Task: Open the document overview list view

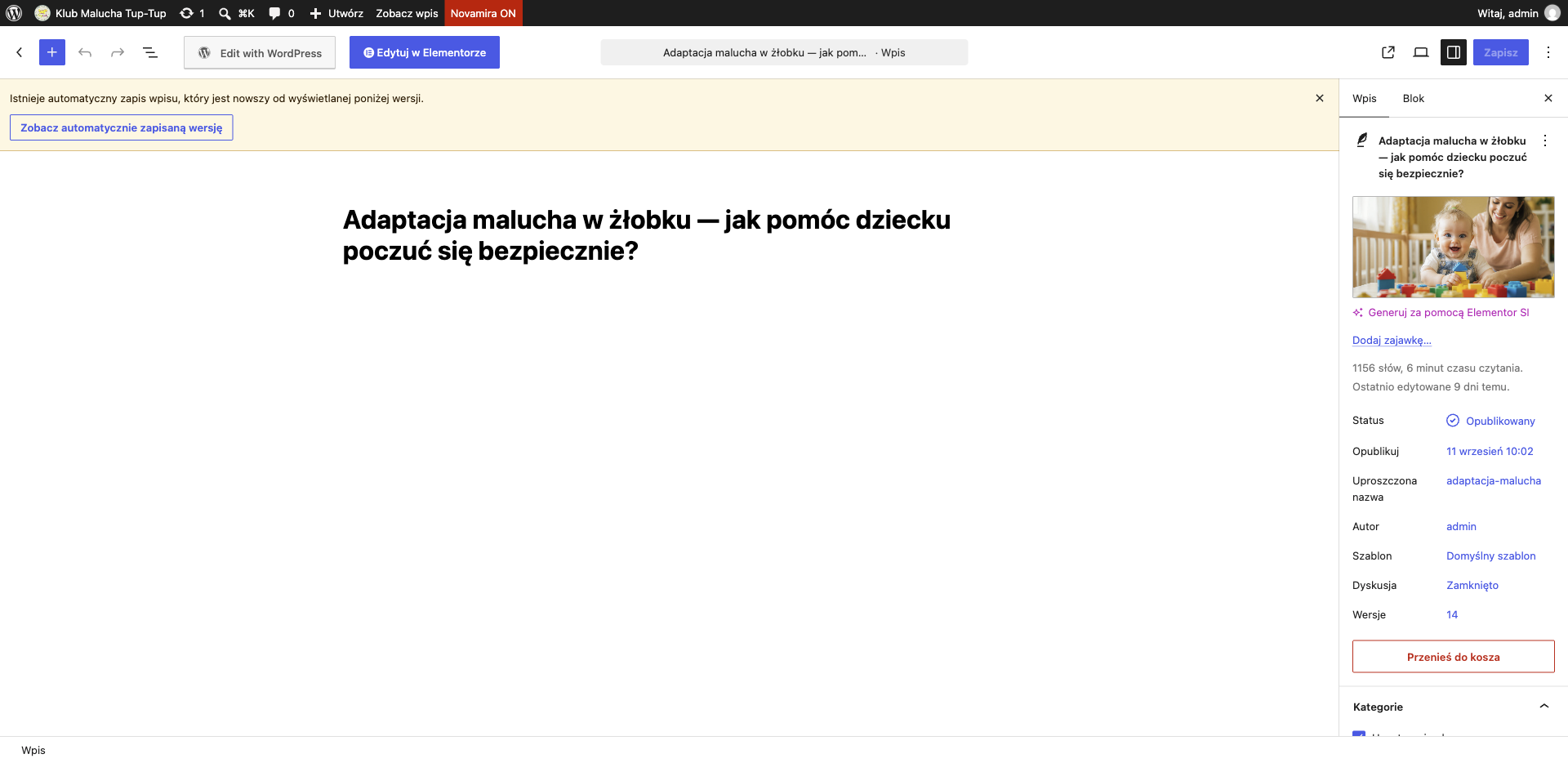Action: (150, 52)
